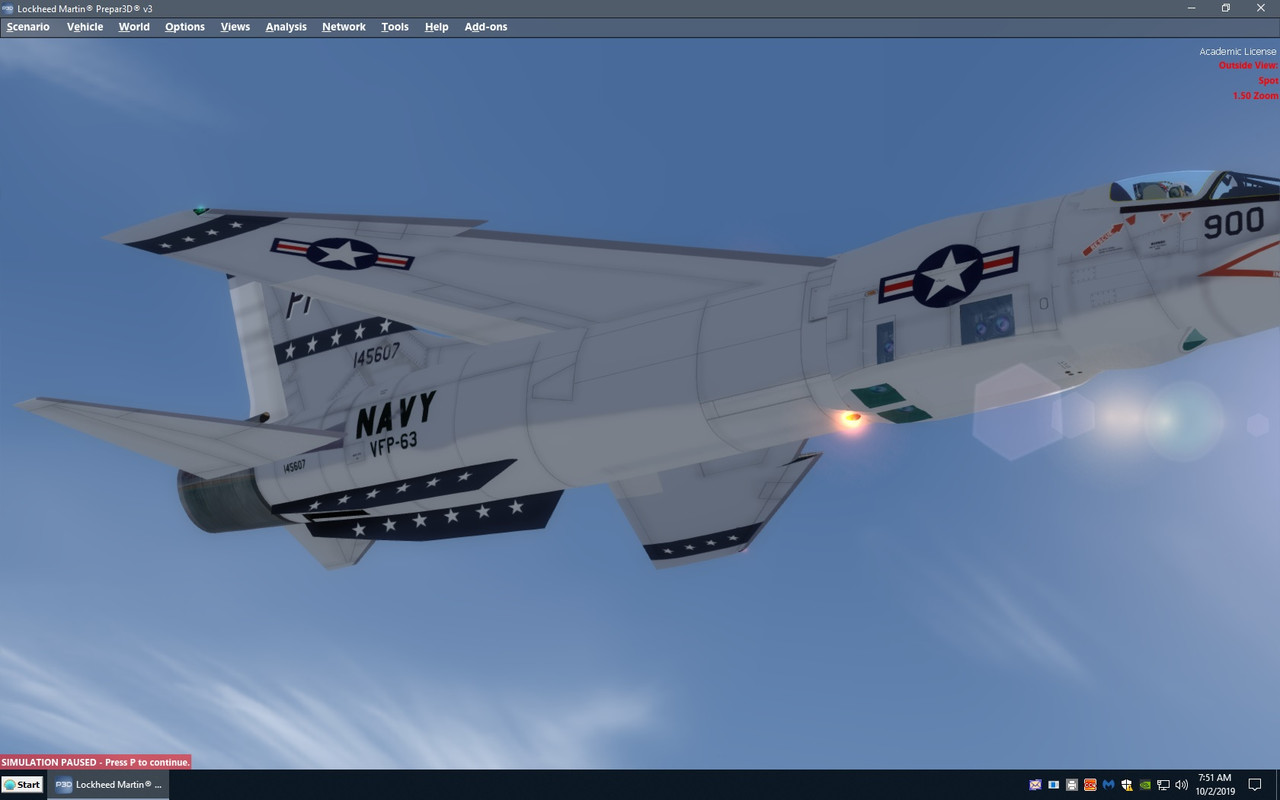The width and height of the screenshot is (1280, 800).
Task: Open Windows Security shield tray icon
Action: pos(1127,785)
